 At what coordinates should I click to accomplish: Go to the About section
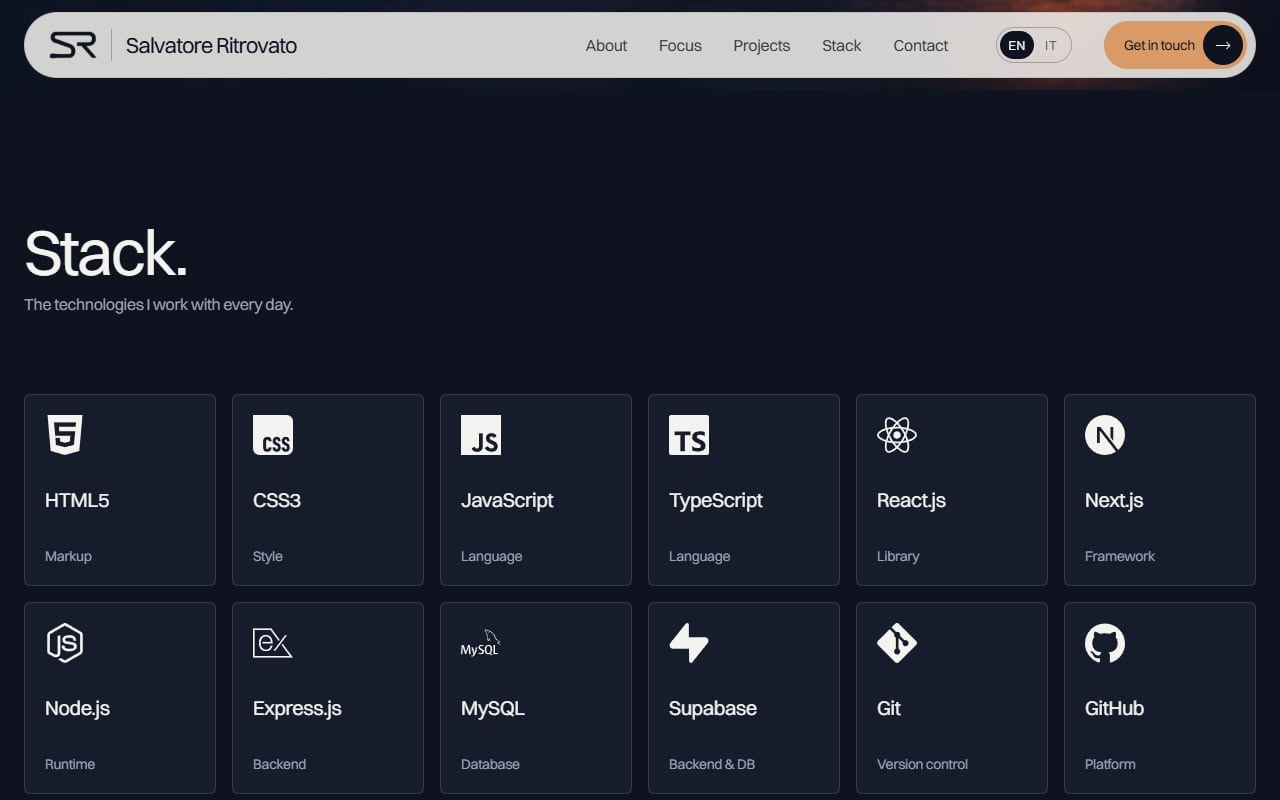[x=606, y=45]
